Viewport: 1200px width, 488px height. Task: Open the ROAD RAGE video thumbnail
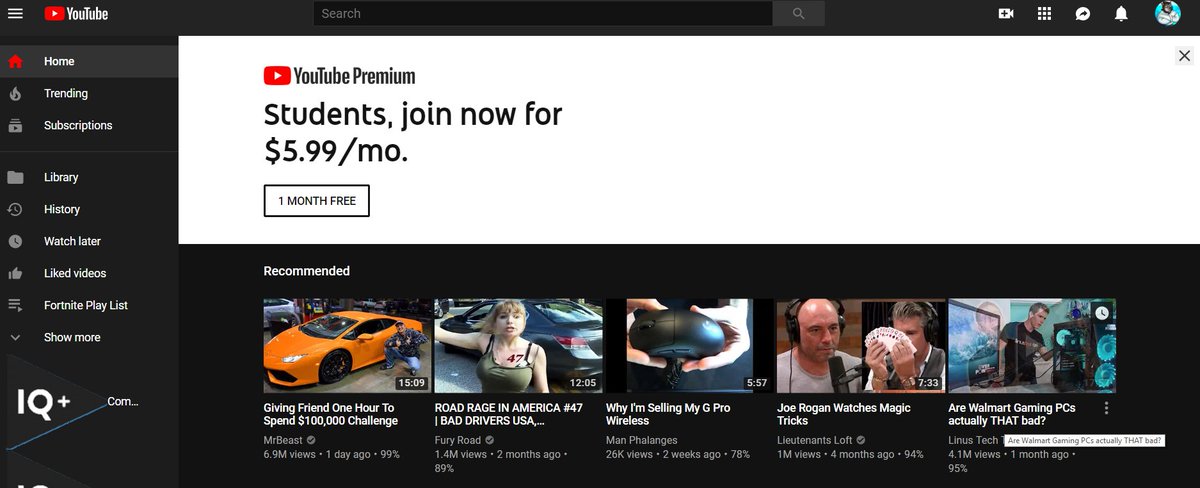(x=518, y=345)
